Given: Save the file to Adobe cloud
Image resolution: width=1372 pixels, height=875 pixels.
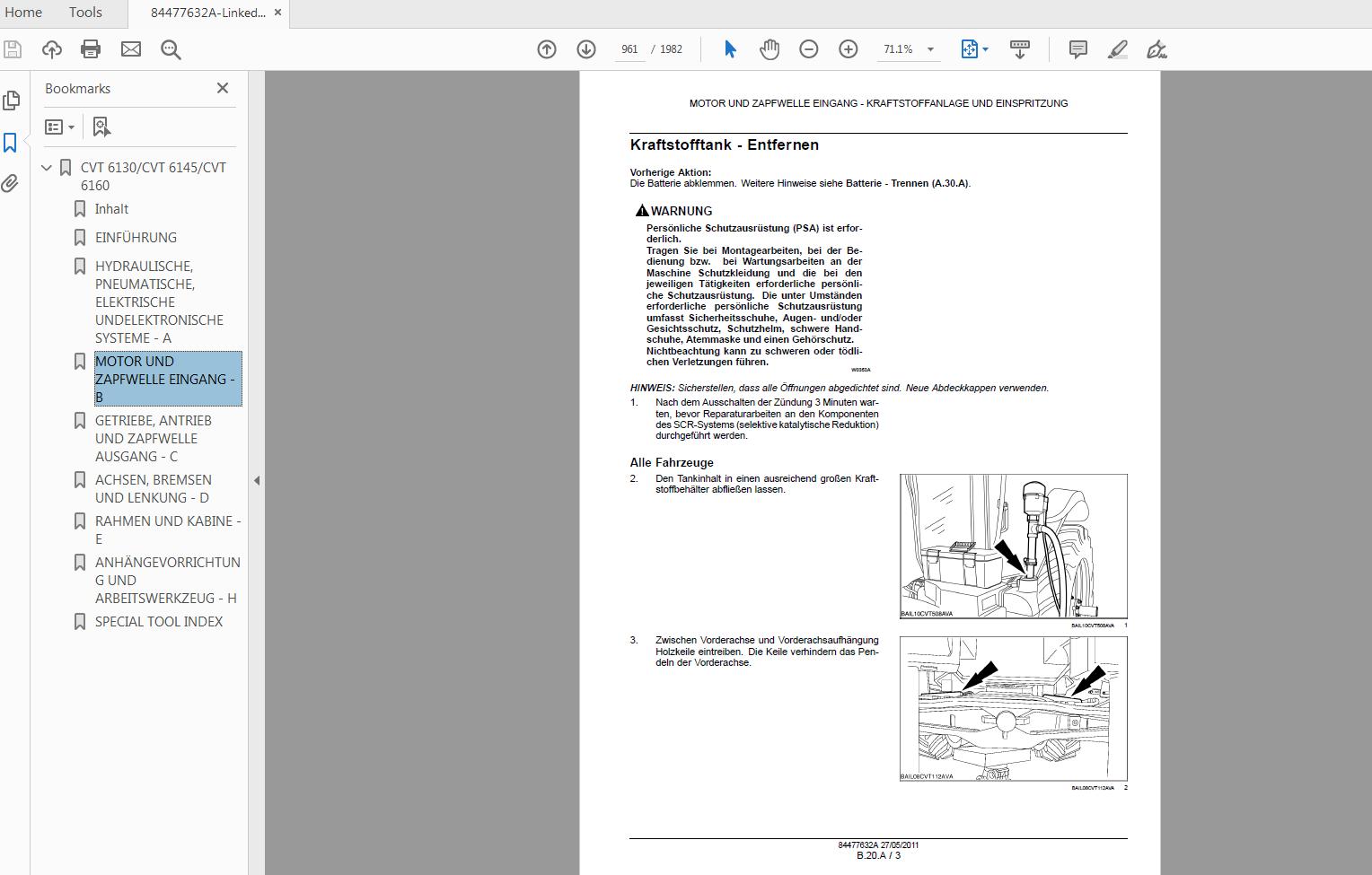Looking at the screenshot, I should coord(52,49).
